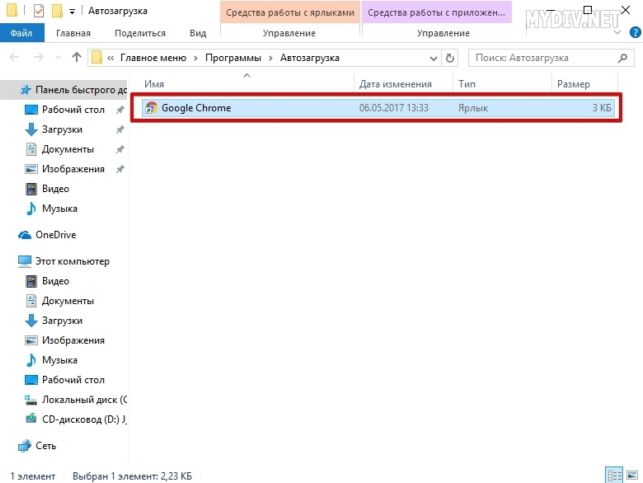643x483 pixels.
Task: Refresh the Автозагрузка folder
Action: pyautogui.click(x=450, y=58)
